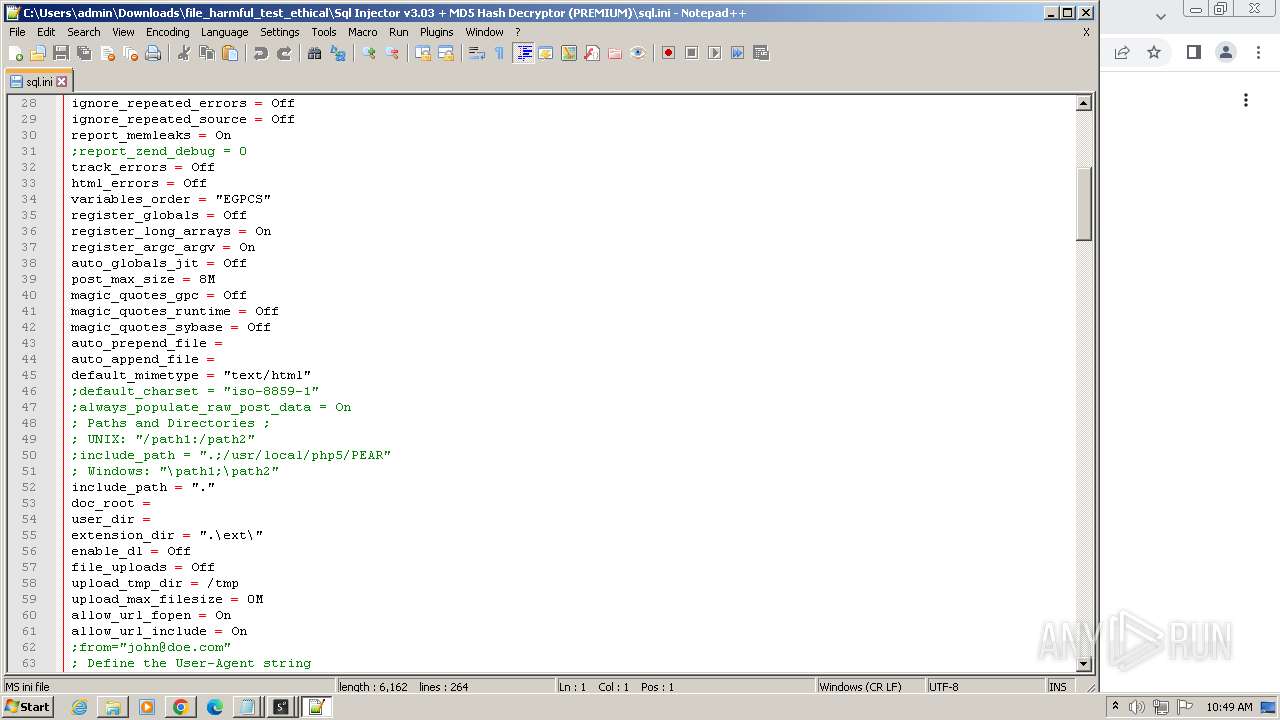The width and height of the screenshot is (1280, 720).
Task: Toggle the monitoring eye icon
Action: [x=638, y=53]
